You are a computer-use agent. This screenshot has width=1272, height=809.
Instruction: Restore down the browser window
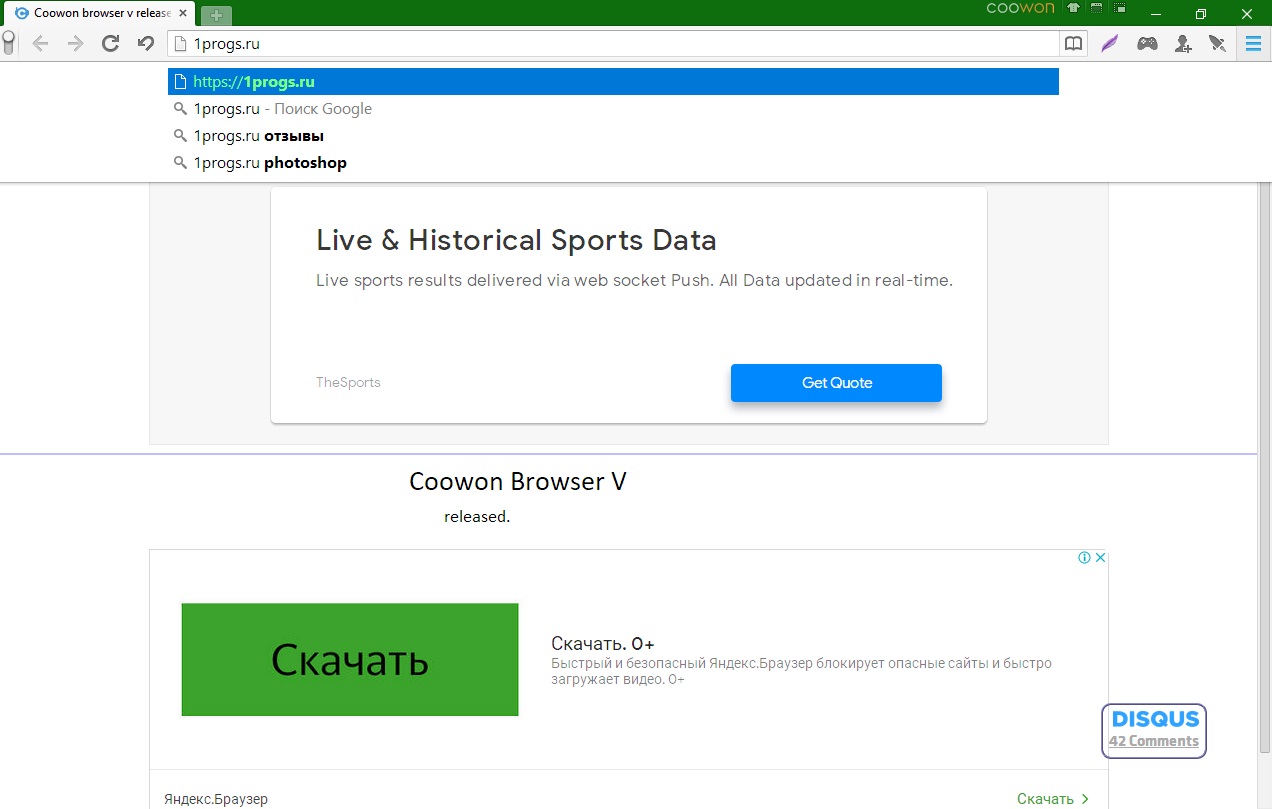(x=1201, y=13)
